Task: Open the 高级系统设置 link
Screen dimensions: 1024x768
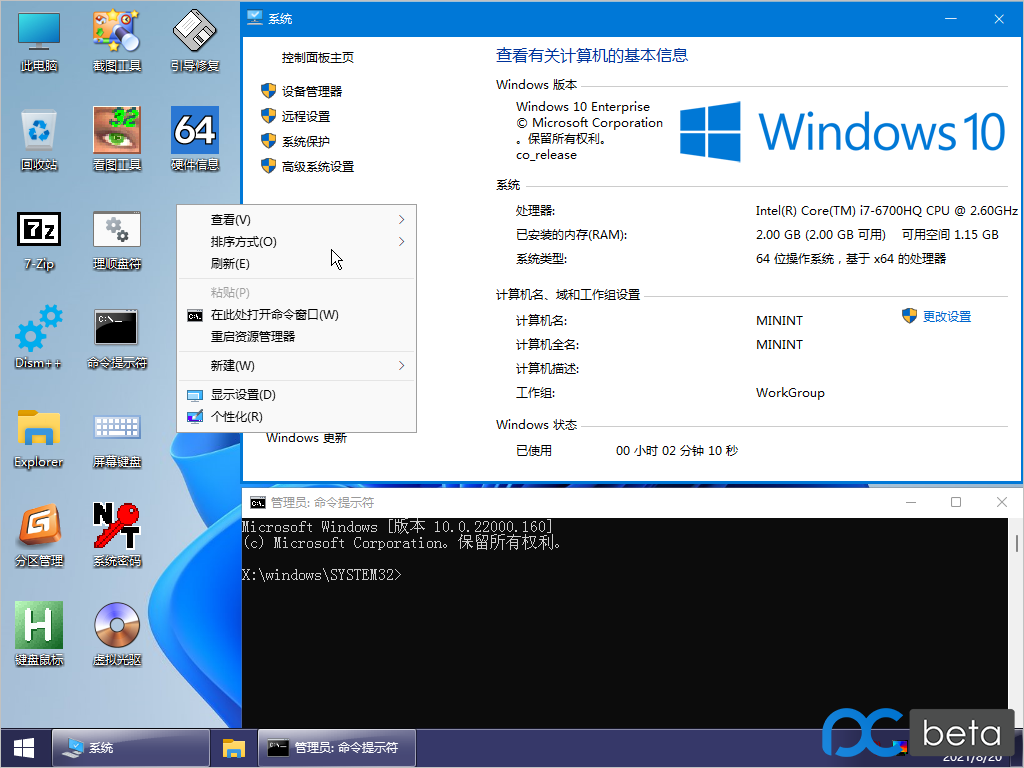Action: pos(317,167)
